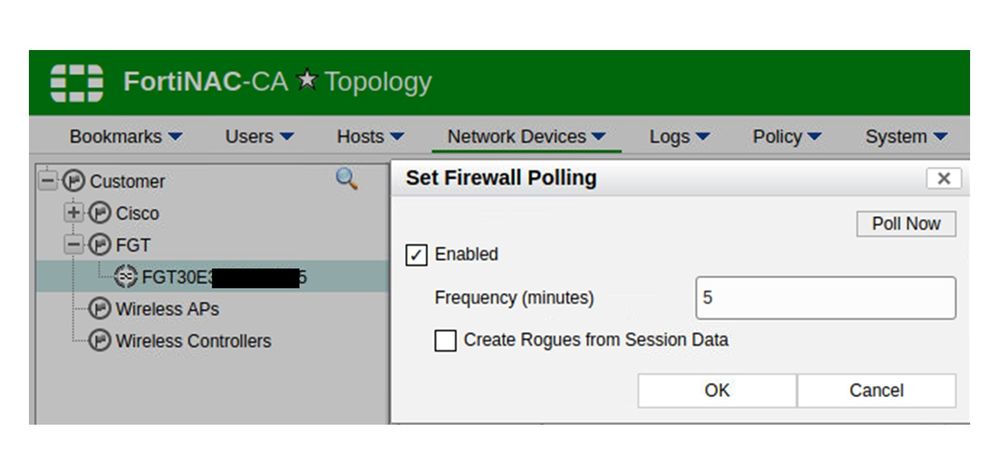Click the FGT container icon
999x474 pixels.
coord(100,245)
